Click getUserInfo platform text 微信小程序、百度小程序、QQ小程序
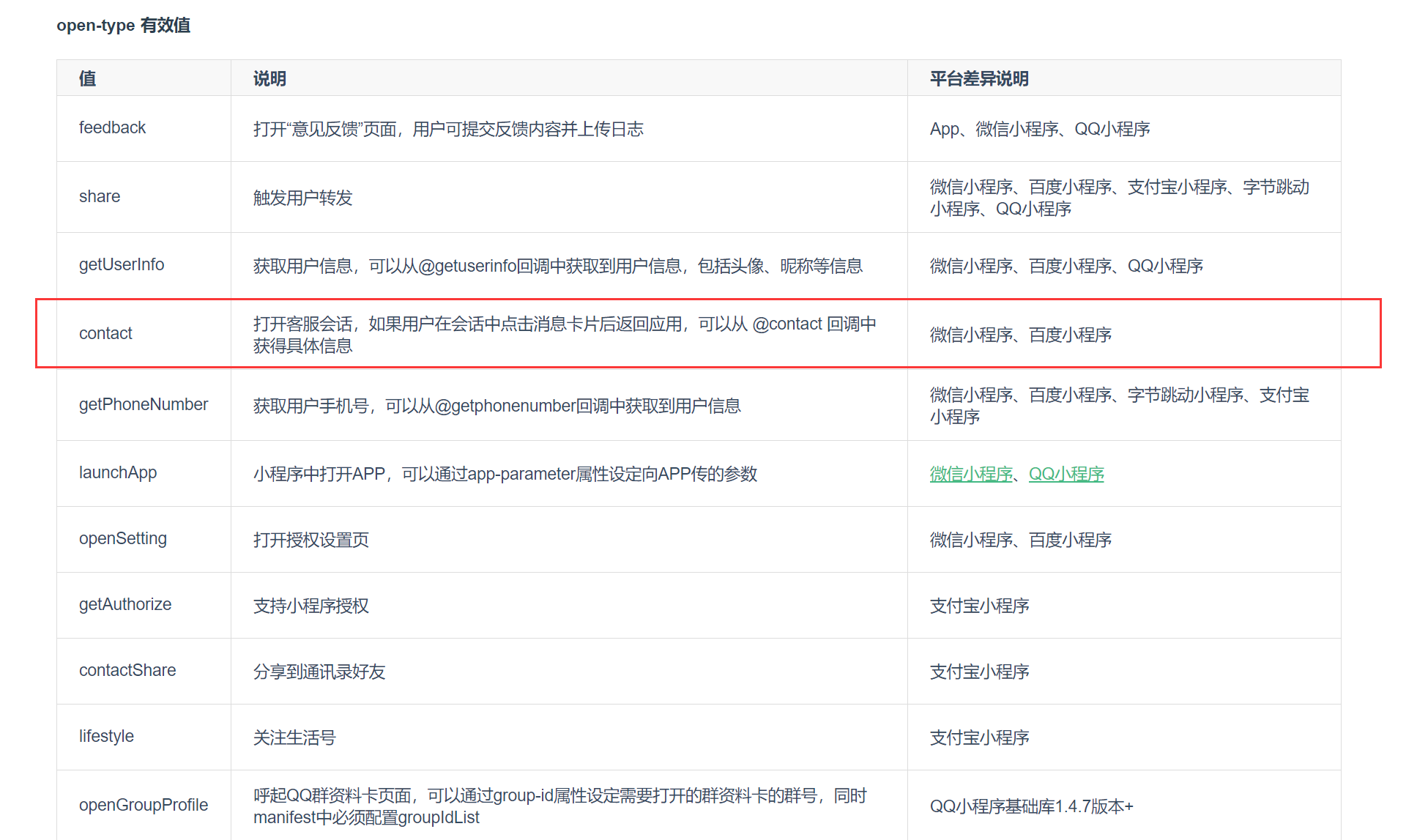The height and width of the screenshot is (840, 1417). point(1066,266)
